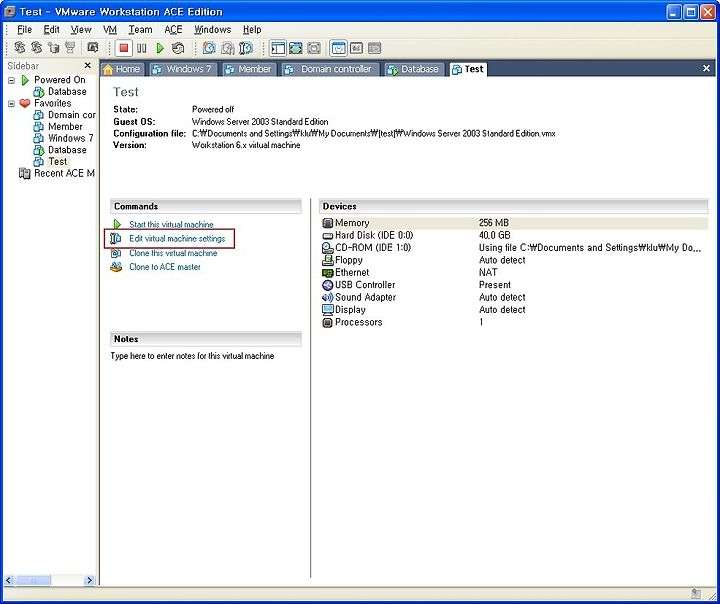Click the USB Controller device icon
This screenshot has width=720, height=604.
327,285
